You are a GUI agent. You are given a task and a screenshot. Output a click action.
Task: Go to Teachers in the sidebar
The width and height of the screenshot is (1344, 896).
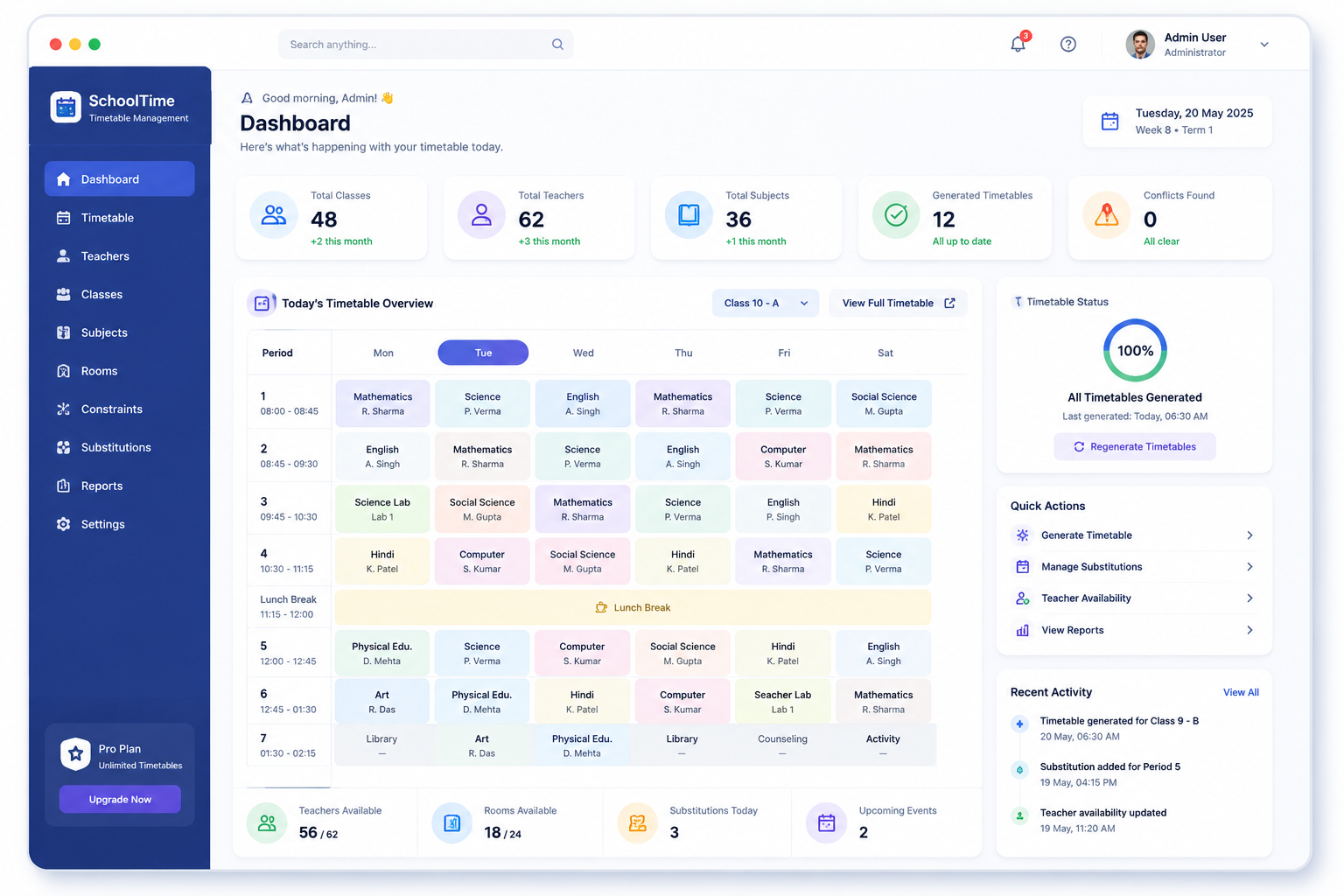pyautogui.click(x=120, y=256)
